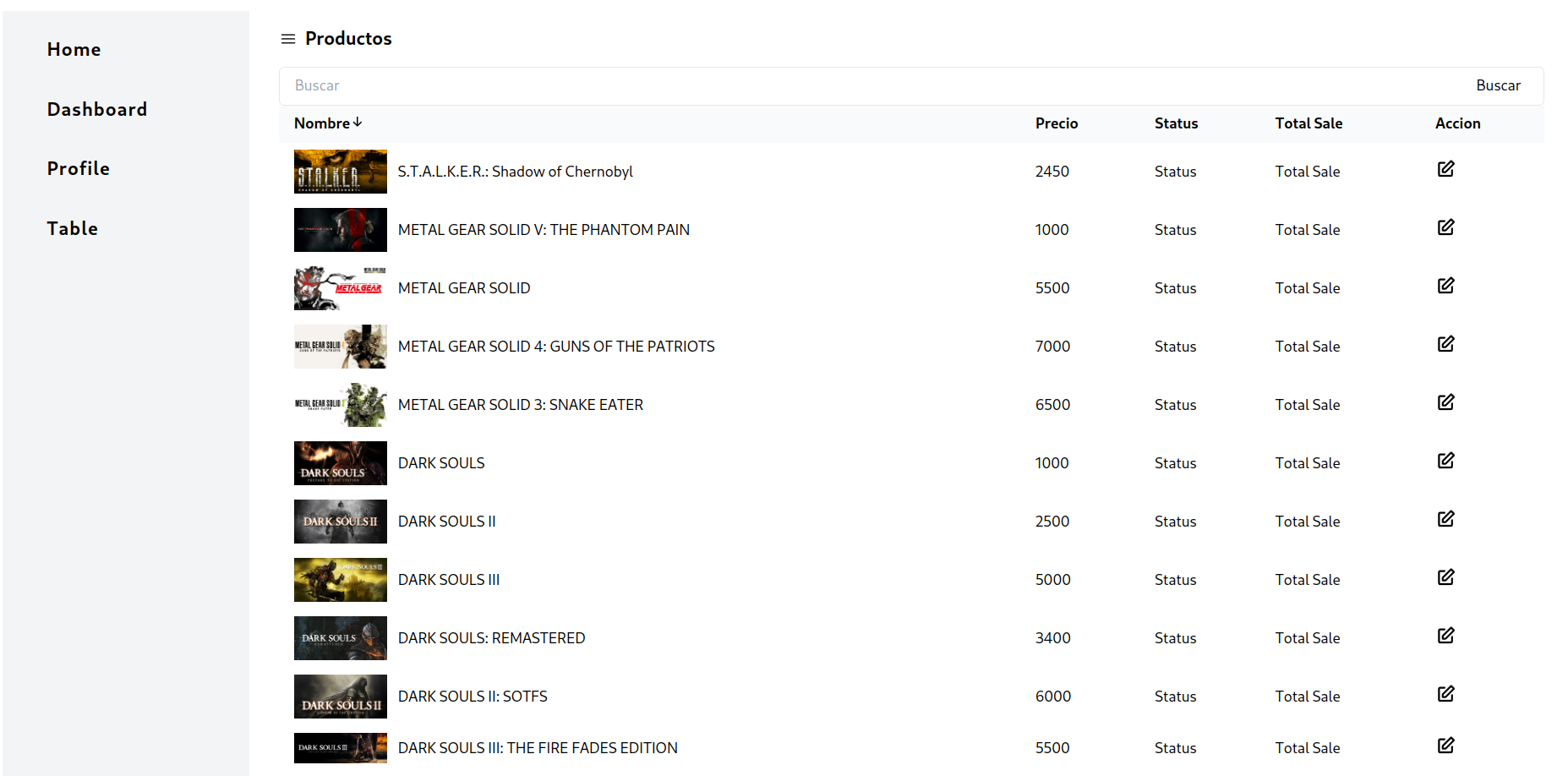
Task: Open edit icon for DARK SOULS priced 1000
Action: [1445, 461]
